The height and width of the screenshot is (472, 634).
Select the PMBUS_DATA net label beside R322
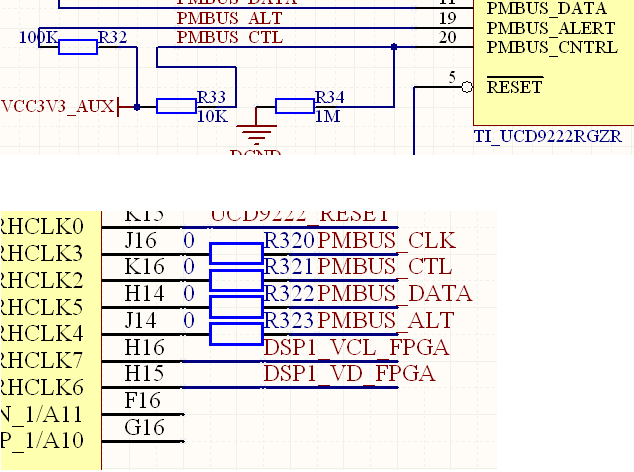click(395, 293)
